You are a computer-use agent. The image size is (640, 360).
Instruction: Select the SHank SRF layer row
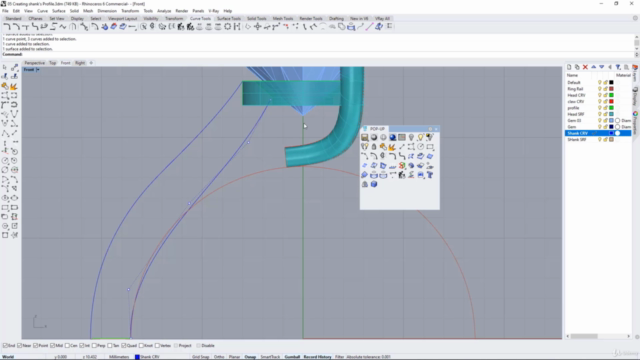point(598,140)
